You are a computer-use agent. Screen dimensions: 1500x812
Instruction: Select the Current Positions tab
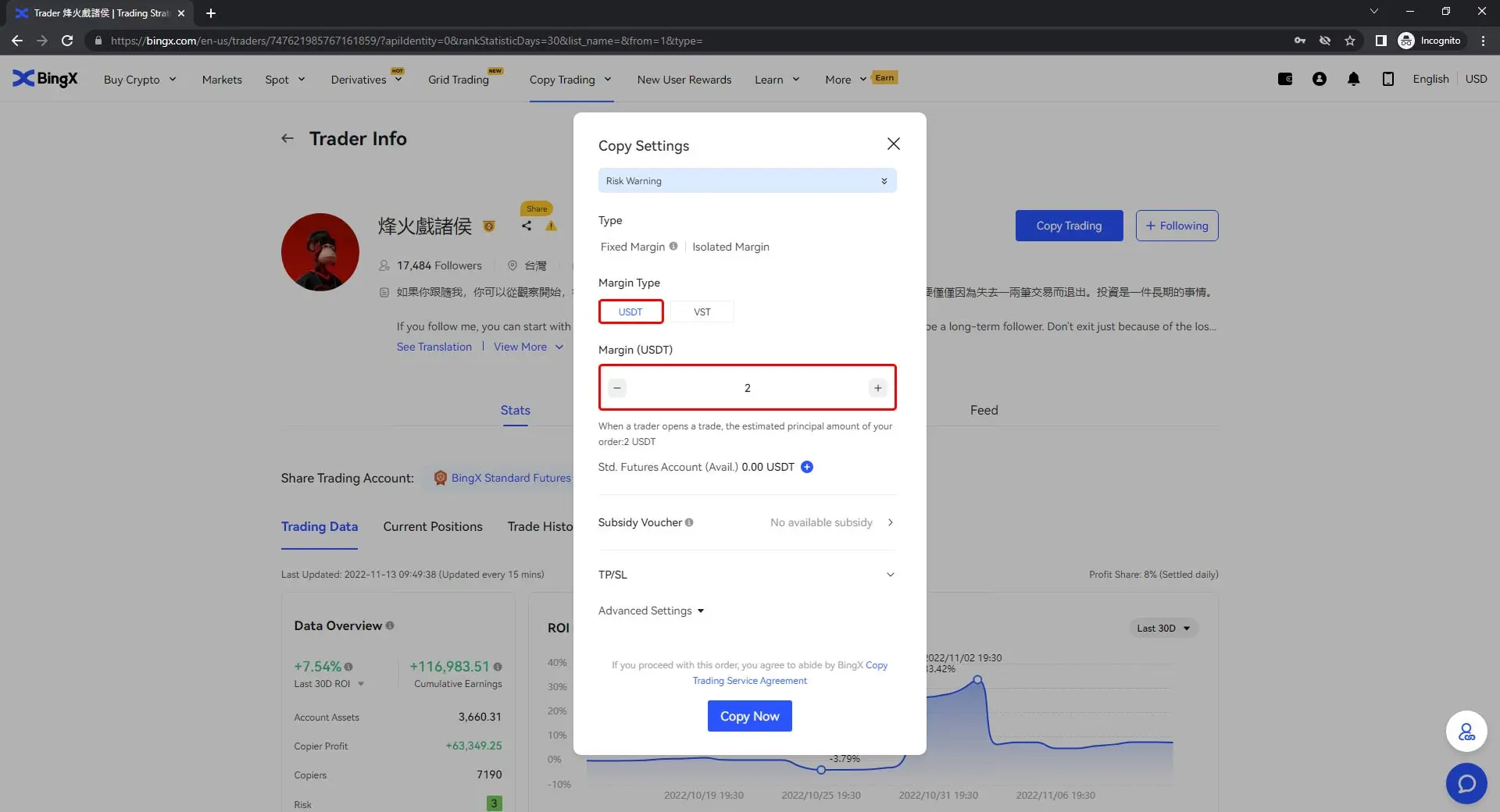click(433, 526)
